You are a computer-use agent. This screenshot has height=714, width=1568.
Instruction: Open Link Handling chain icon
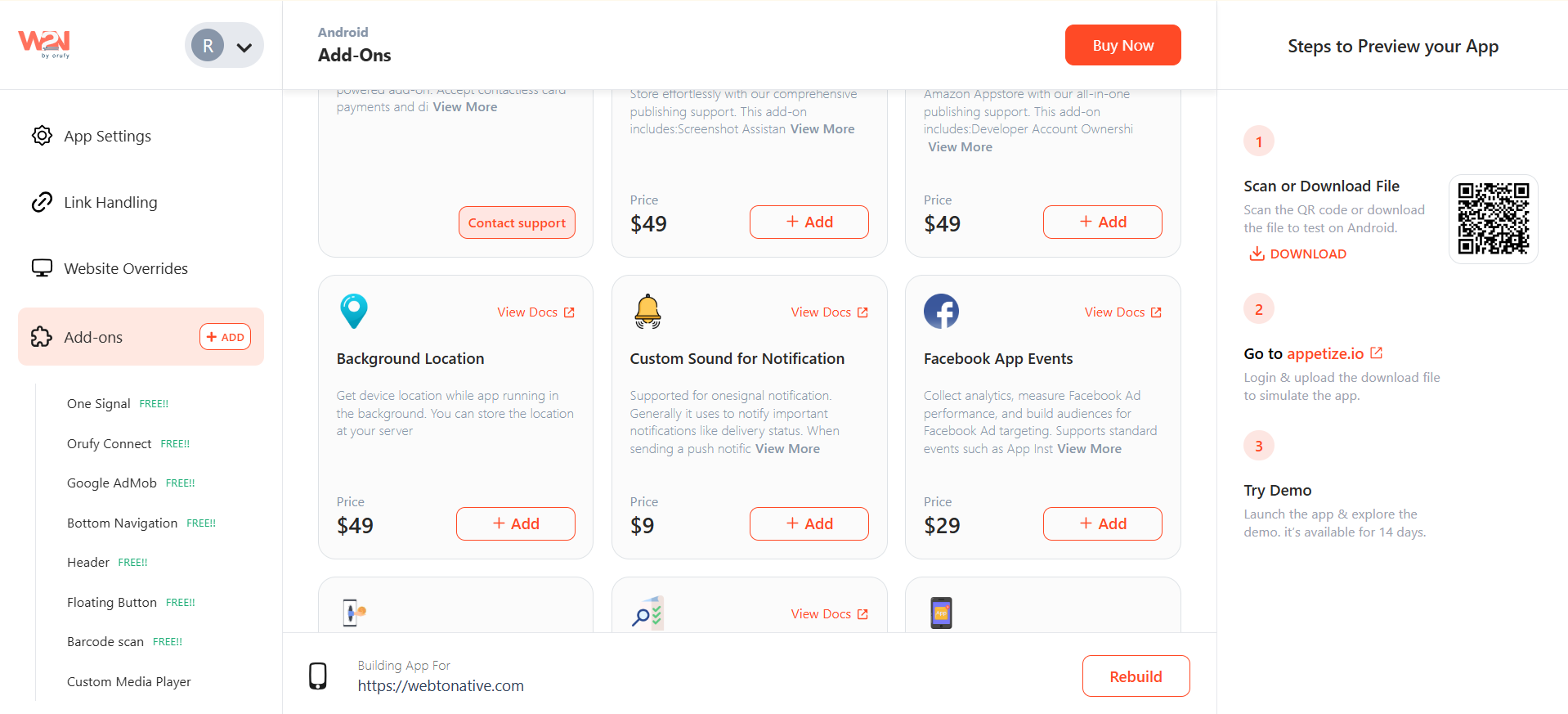42,202
